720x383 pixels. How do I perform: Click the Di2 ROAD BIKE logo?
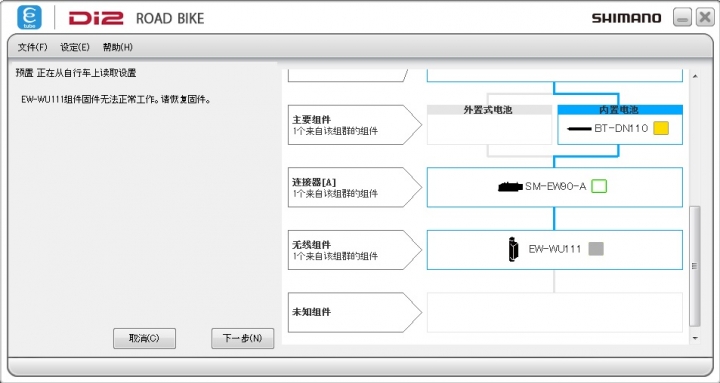tap(136, 18)
